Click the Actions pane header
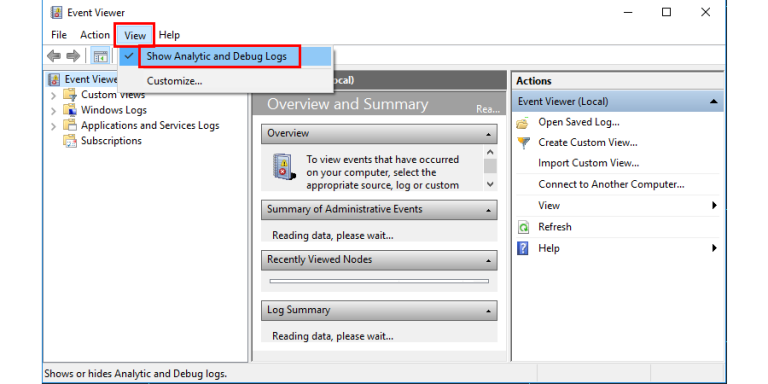The image size is (768, 384). tap(618, 81)
